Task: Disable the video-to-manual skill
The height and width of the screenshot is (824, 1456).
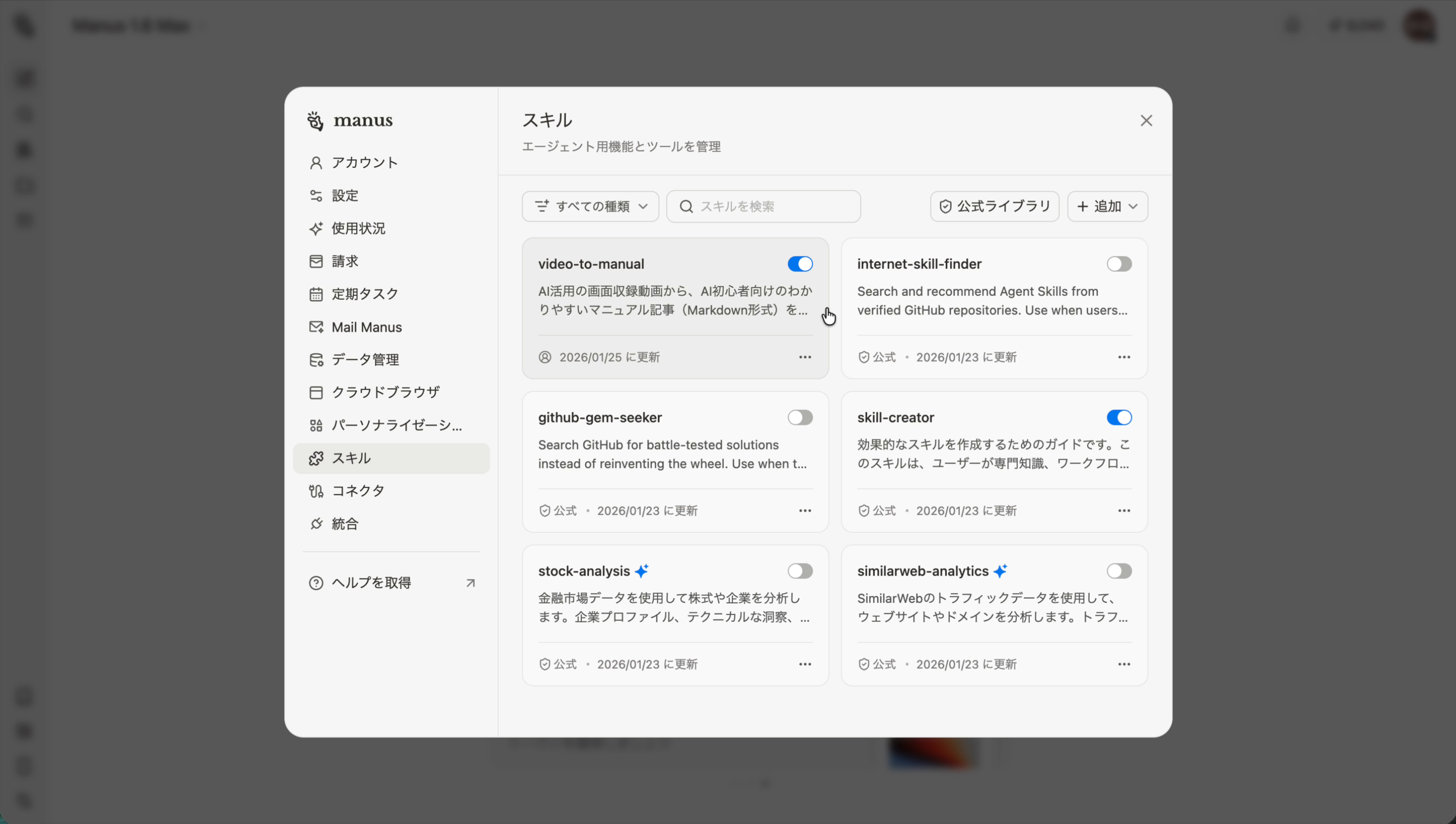Action: pos(800,264)
